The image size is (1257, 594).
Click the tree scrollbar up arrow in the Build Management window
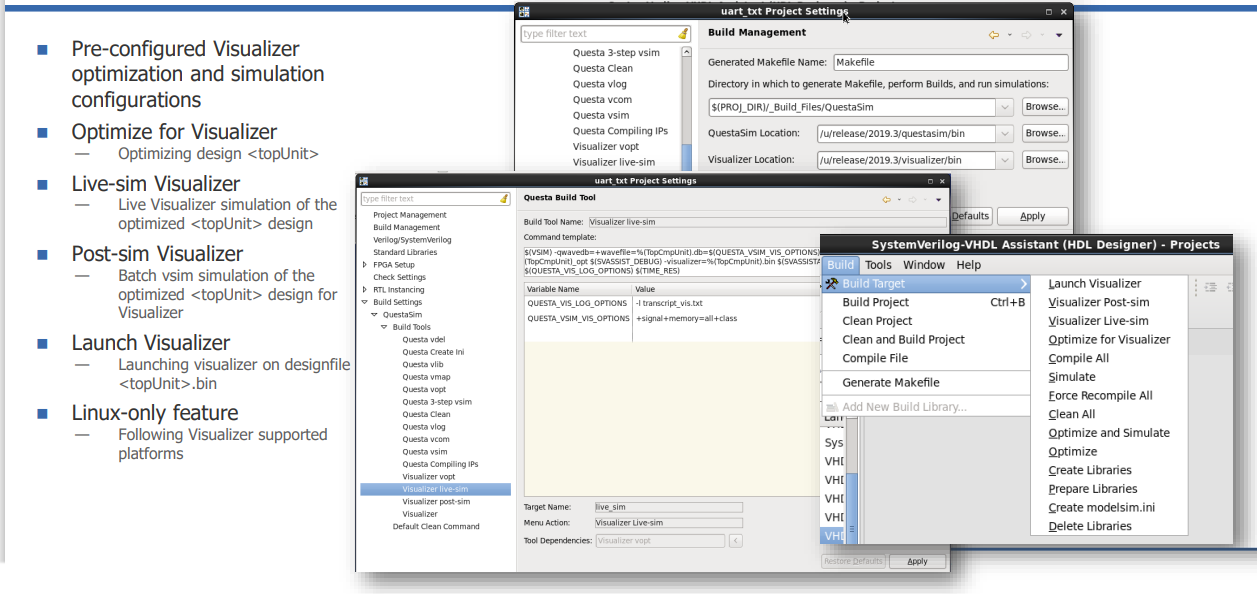pos(686,53)
